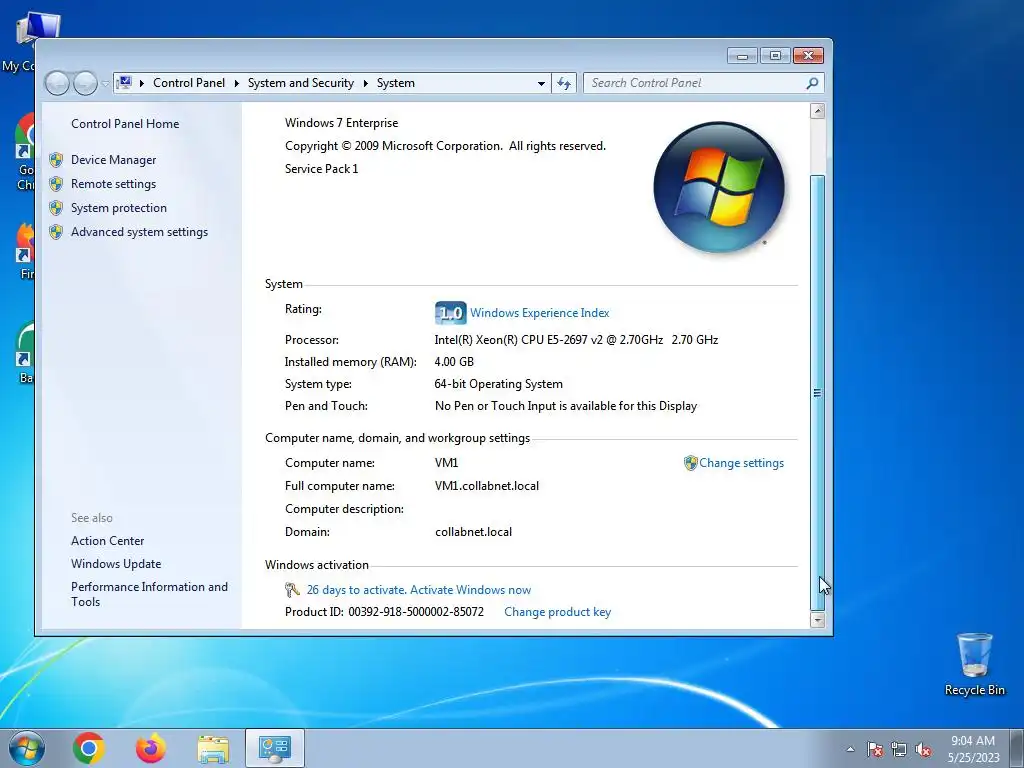Expand the arrow before Control Panel breadcrumb
Viewport: 1024px width, 768px height.
pyautogui.click(x=142, y=83)
